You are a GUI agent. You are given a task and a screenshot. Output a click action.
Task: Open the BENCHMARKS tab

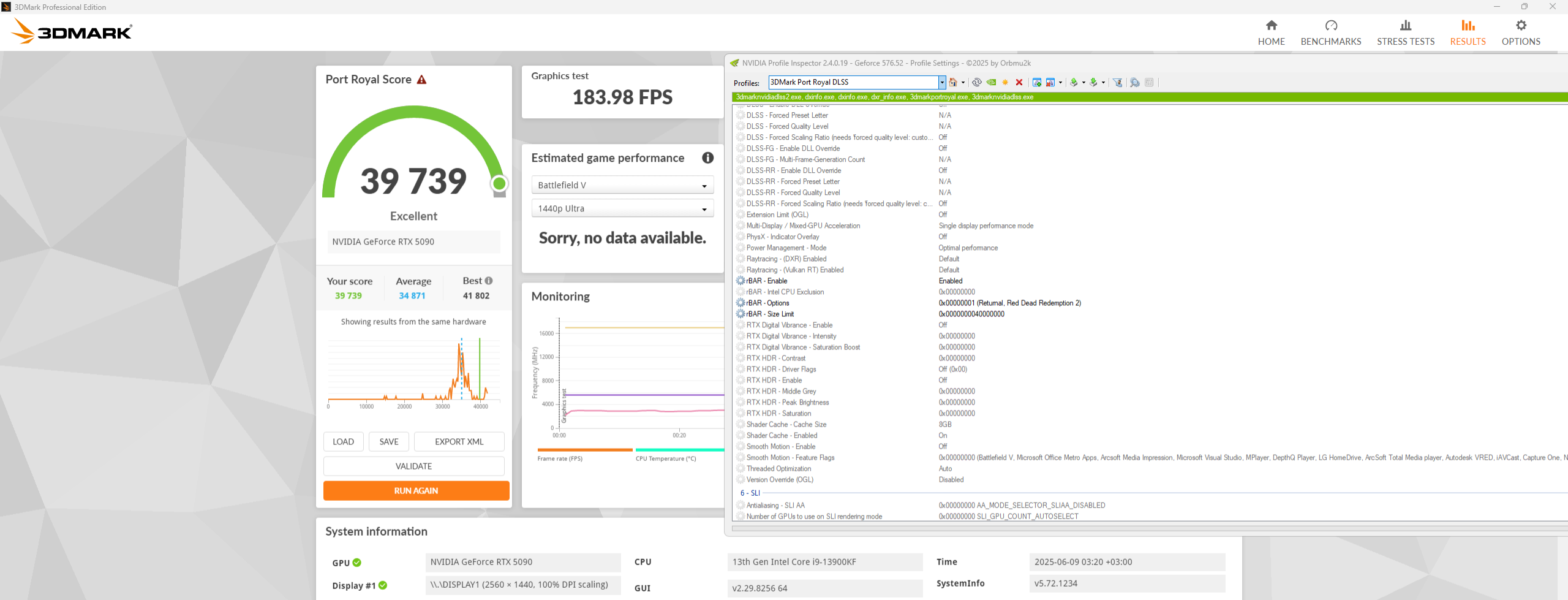pyautogui.click(x=1331, y=32)
